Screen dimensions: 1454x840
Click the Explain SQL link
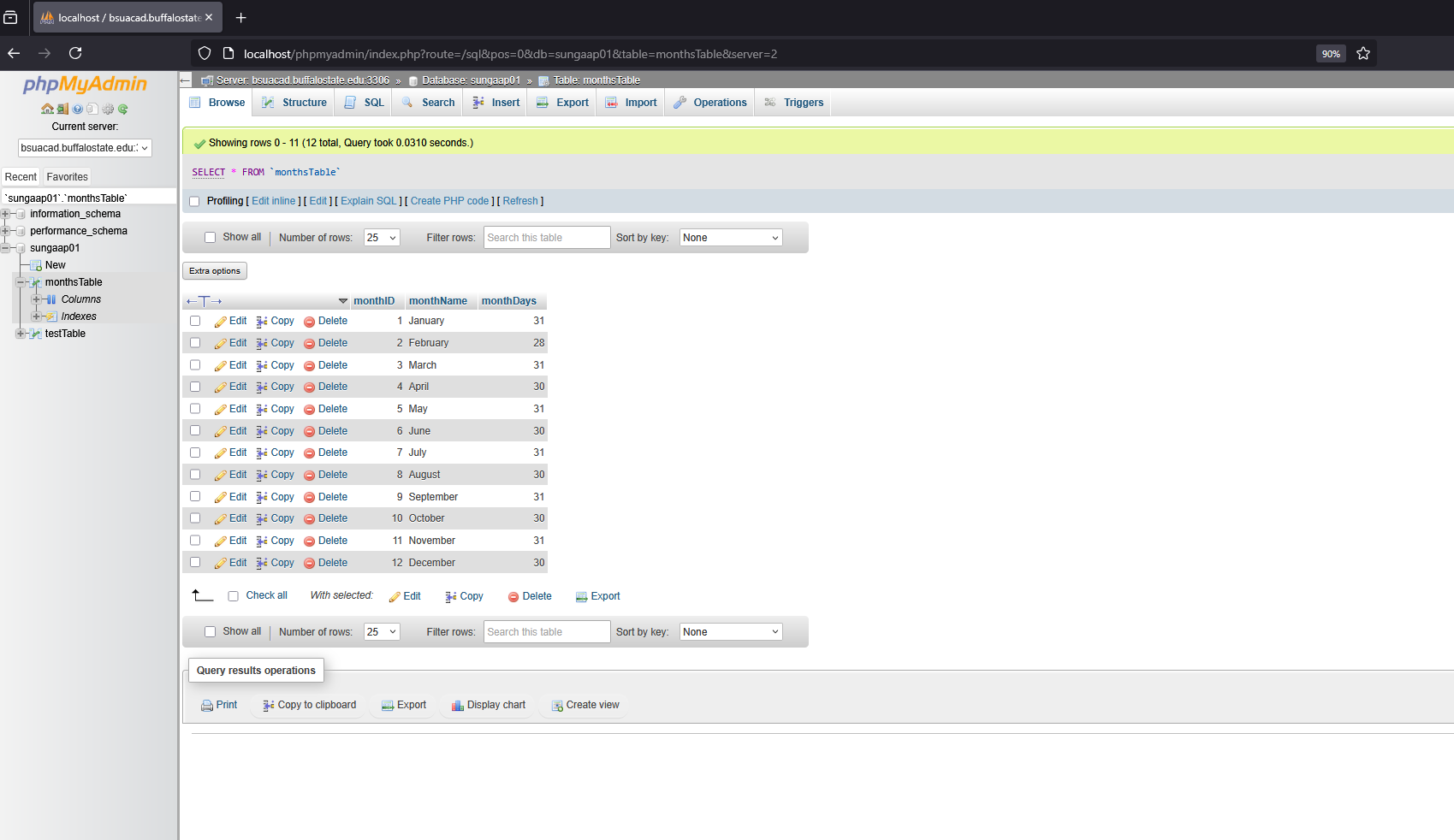click(x=369, y=202)
